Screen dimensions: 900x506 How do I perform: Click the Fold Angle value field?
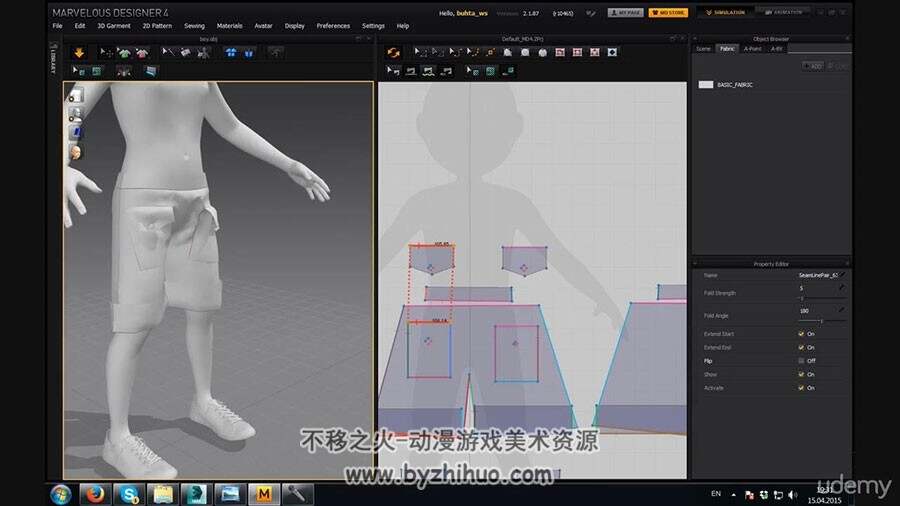(817, 311)
